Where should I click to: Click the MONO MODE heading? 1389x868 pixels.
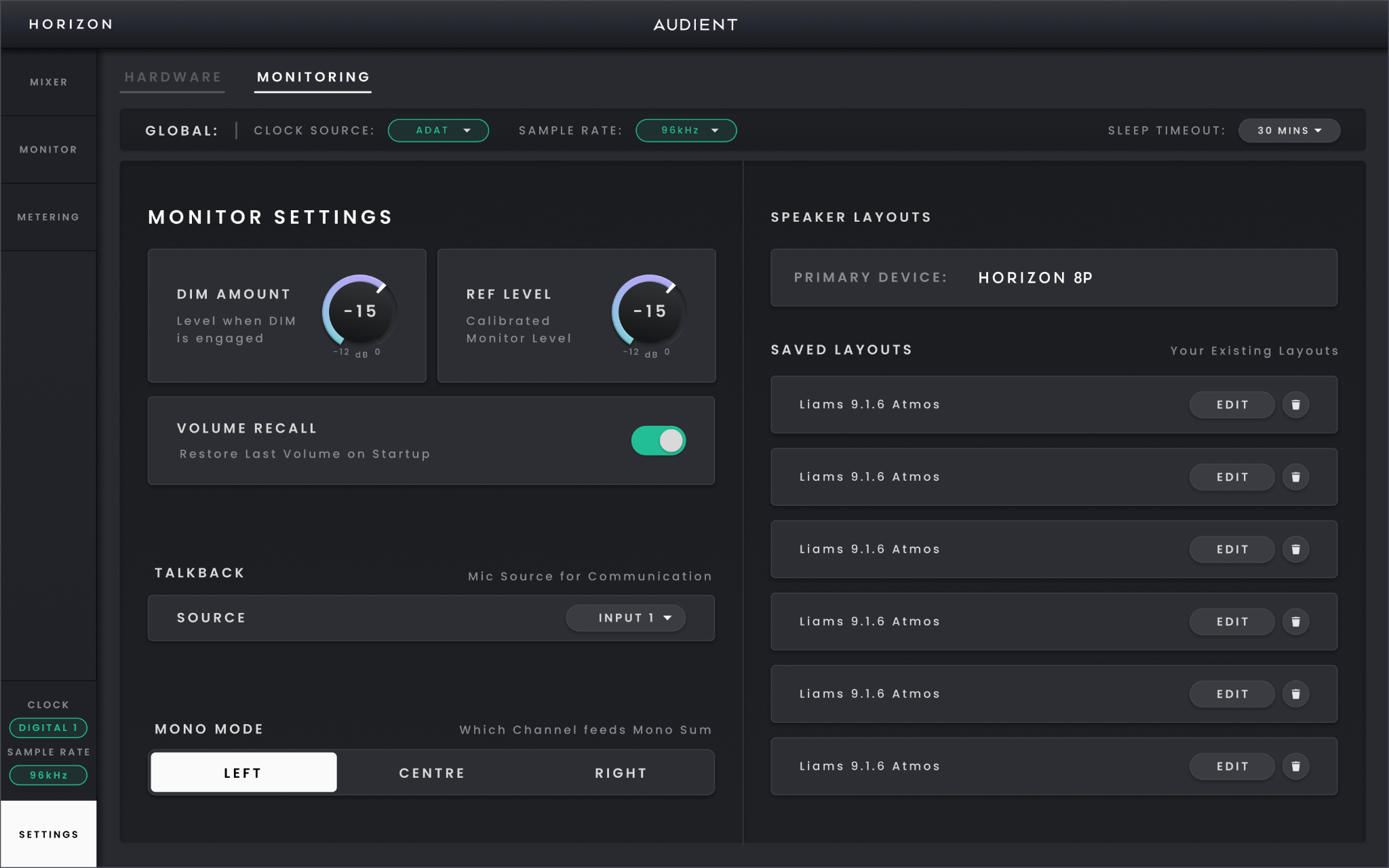tap(209, 729)
